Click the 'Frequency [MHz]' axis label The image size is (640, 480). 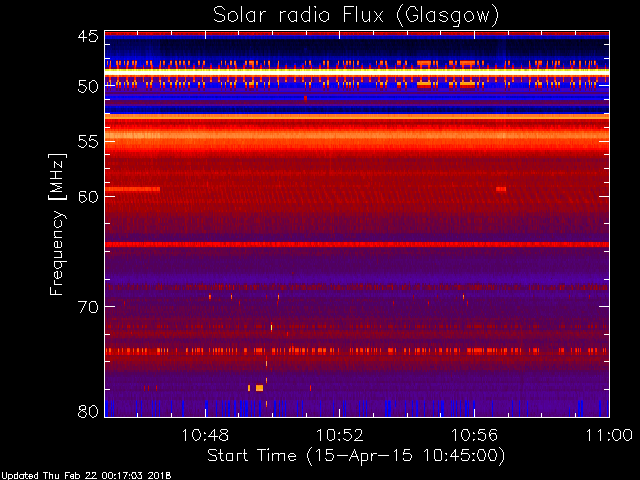tap(57, 224)
